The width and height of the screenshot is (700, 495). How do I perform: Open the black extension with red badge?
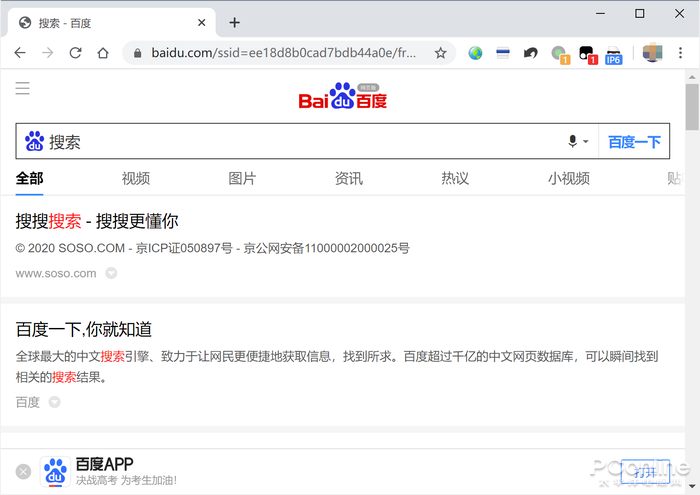click(588, 54)
